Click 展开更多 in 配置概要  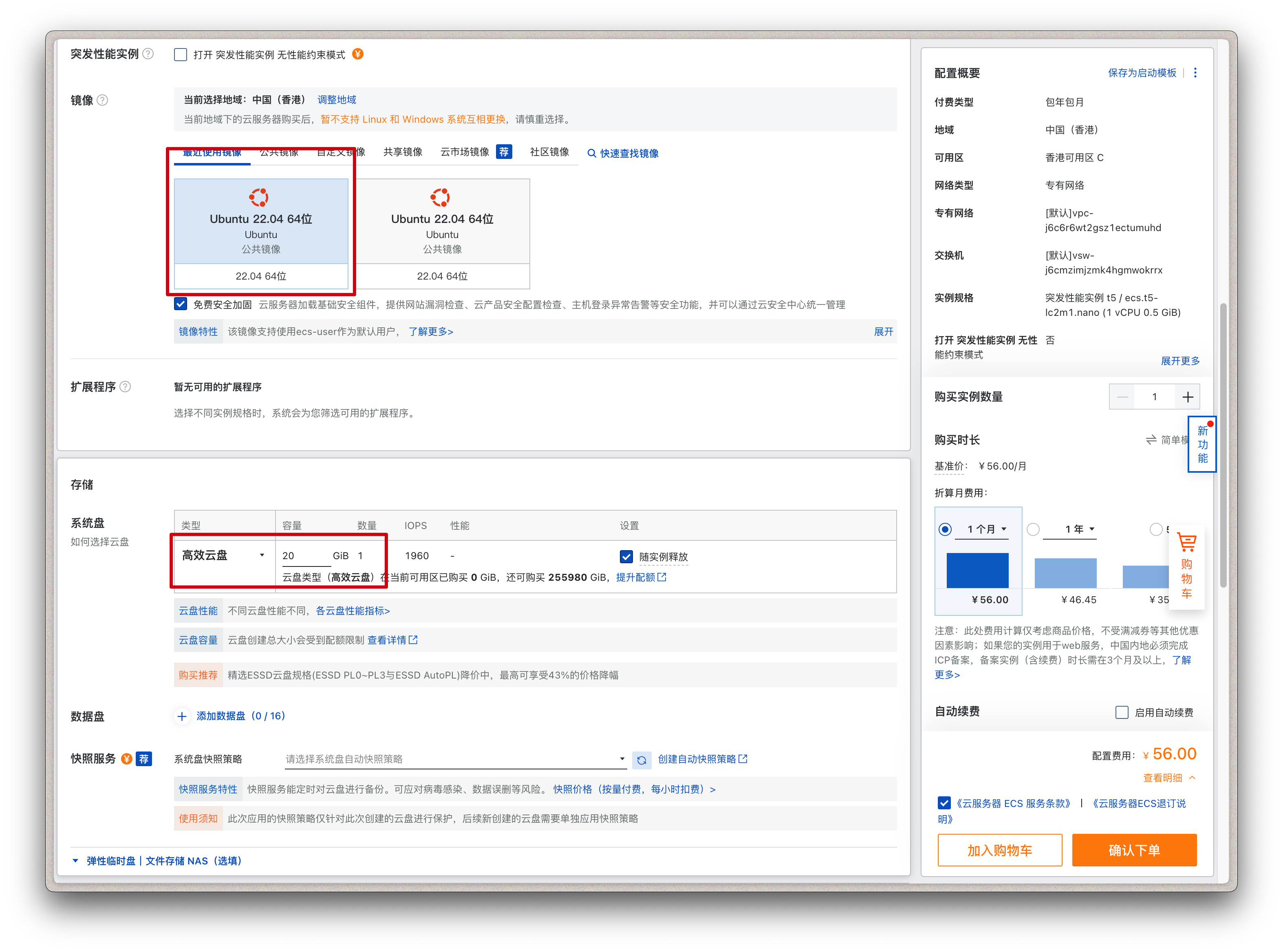coord(1180,361)
